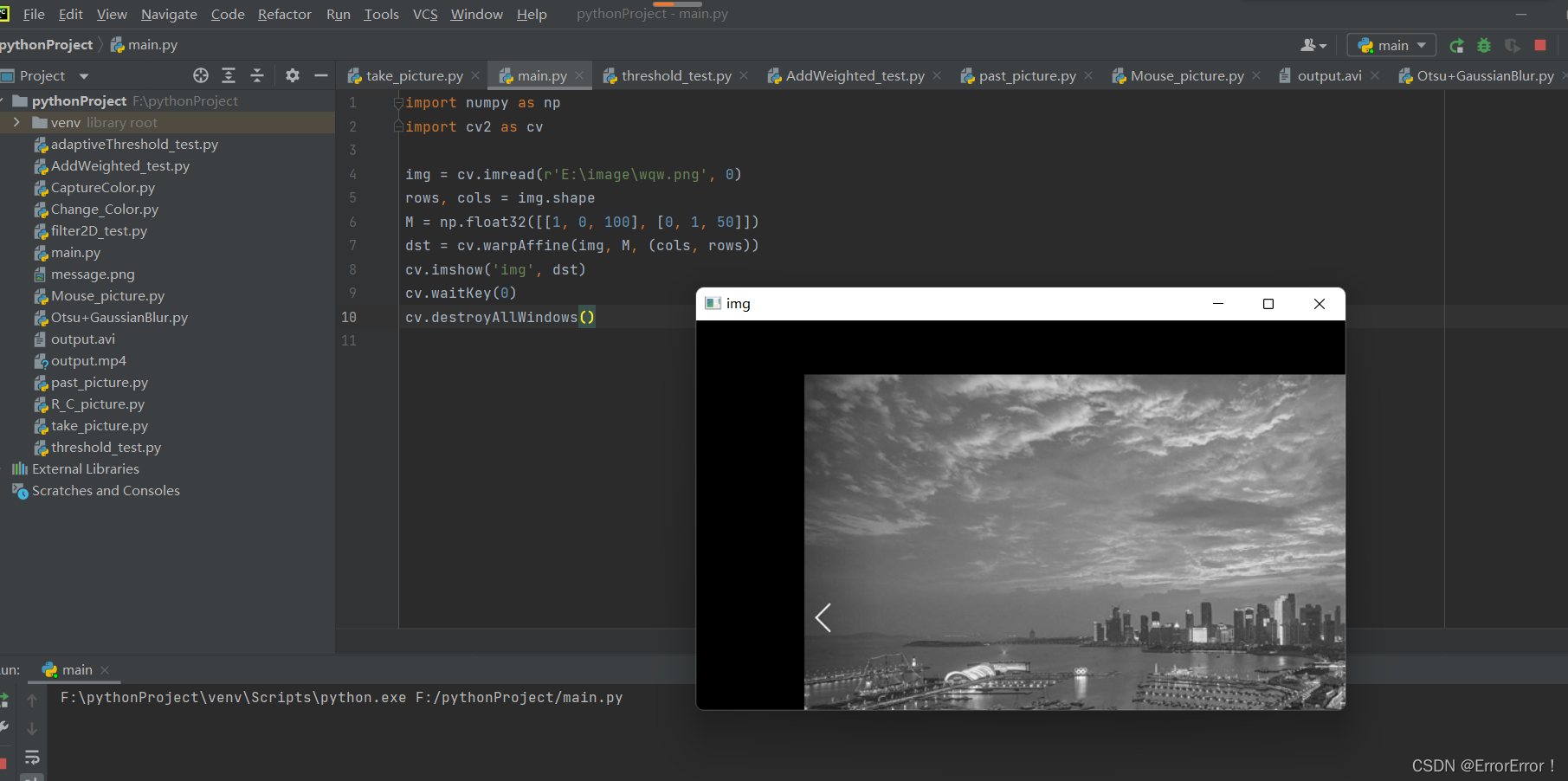
Task: Hide the Project tool window
Action: point(321,75)
